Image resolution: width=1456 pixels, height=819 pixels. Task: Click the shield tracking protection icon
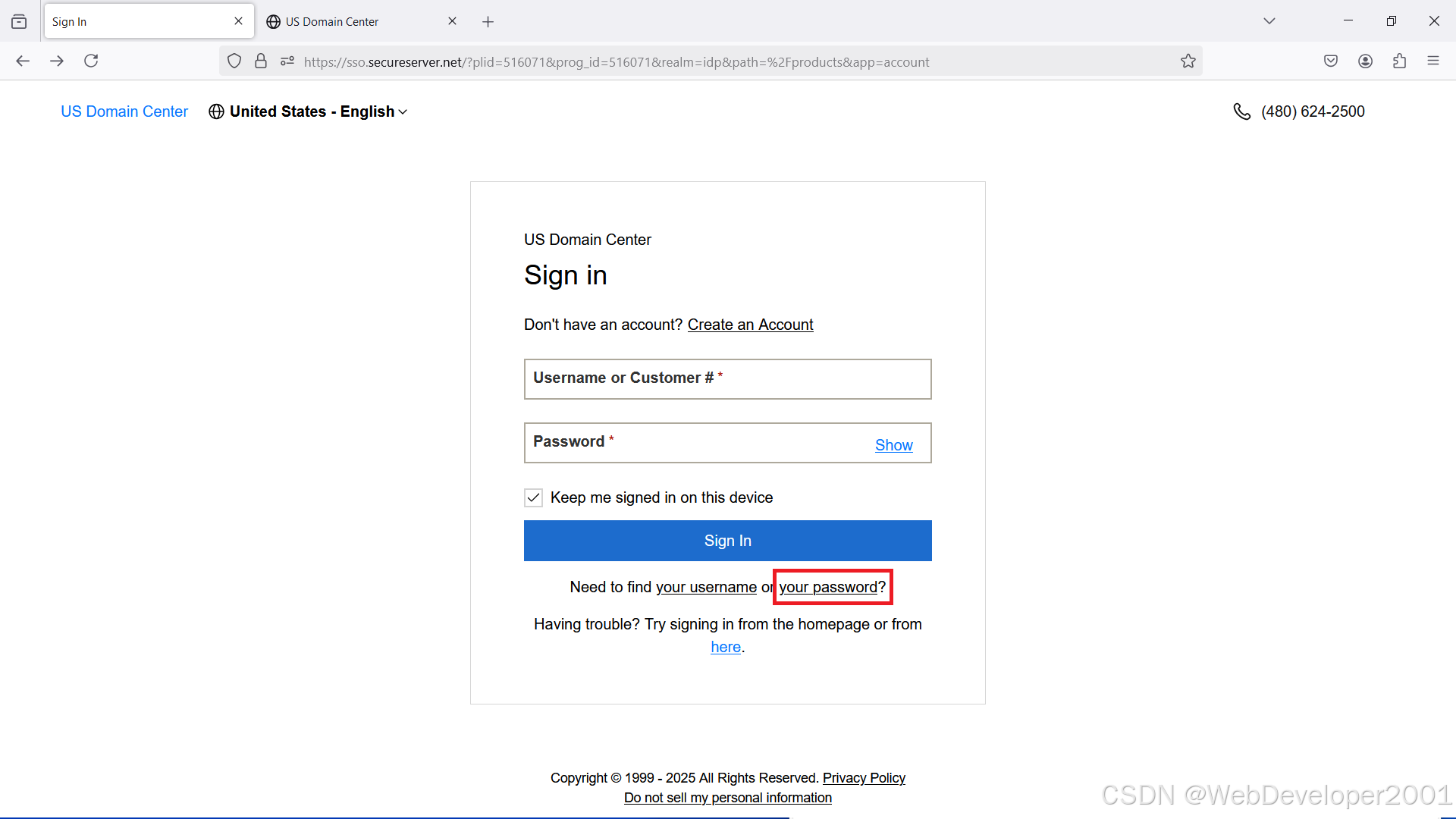[x=234, y=61]
